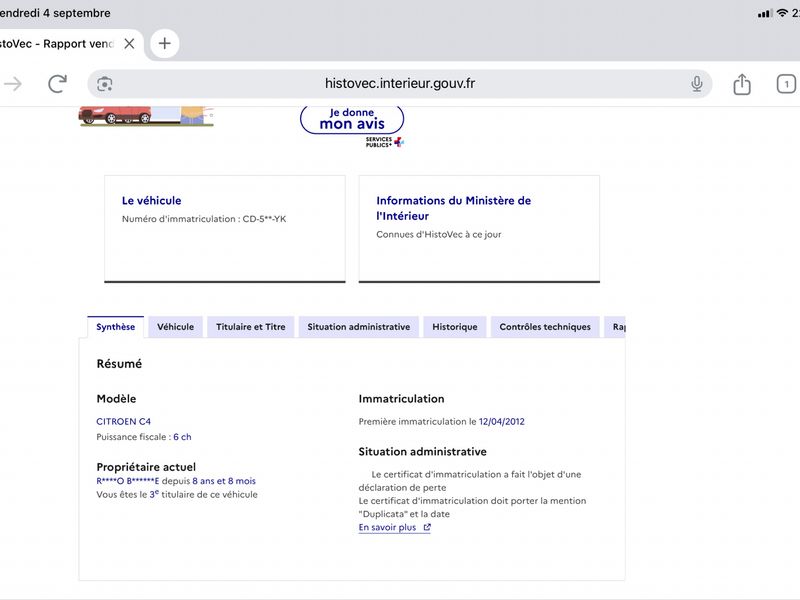Go forward using the browser arrow
The width and height of the screenshot is (800, 600).
(x=13, y=84)
